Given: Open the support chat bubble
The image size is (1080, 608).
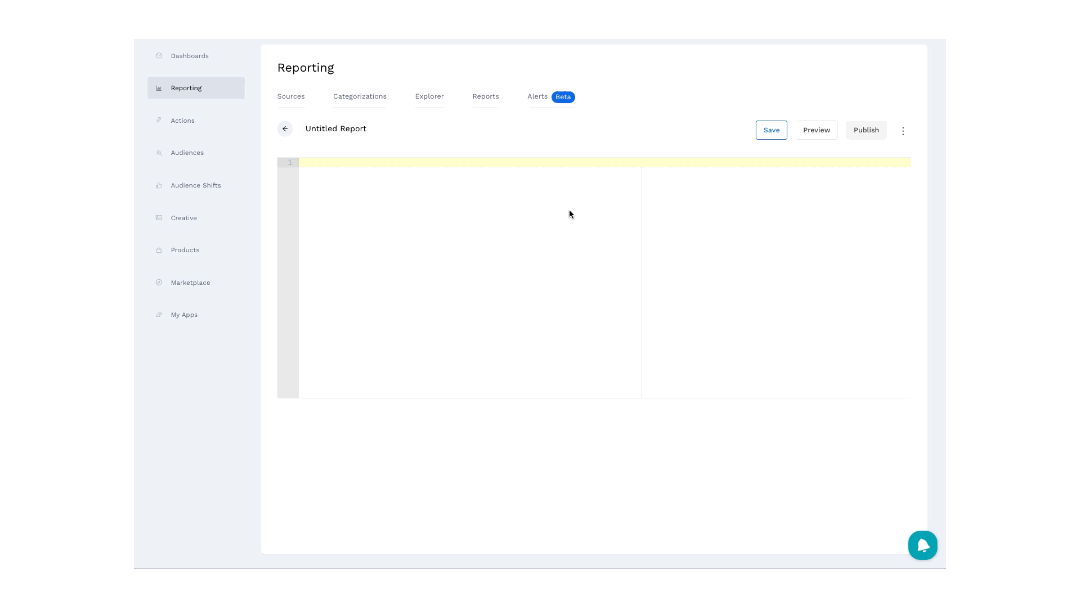Looking at the screenshot, I should [922, 545].
